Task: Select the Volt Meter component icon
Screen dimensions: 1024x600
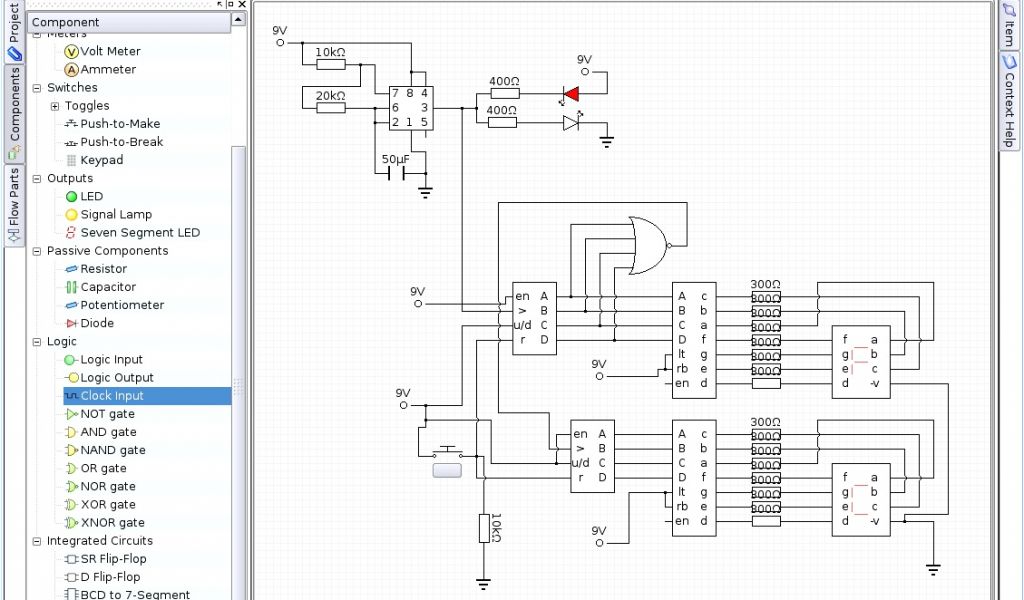Action: [71, 51]
